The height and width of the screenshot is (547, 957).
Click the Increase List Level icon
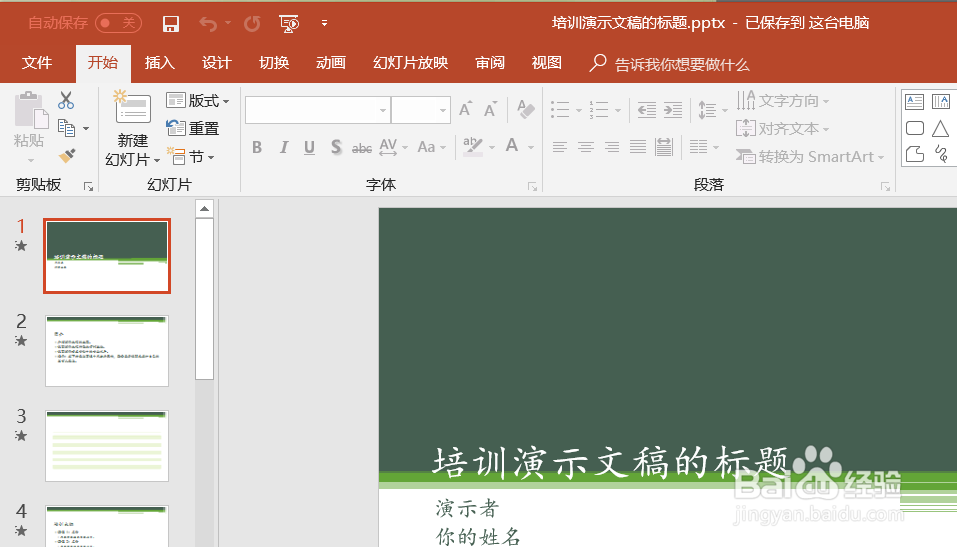pyautogui.click(x=673, y=110)
